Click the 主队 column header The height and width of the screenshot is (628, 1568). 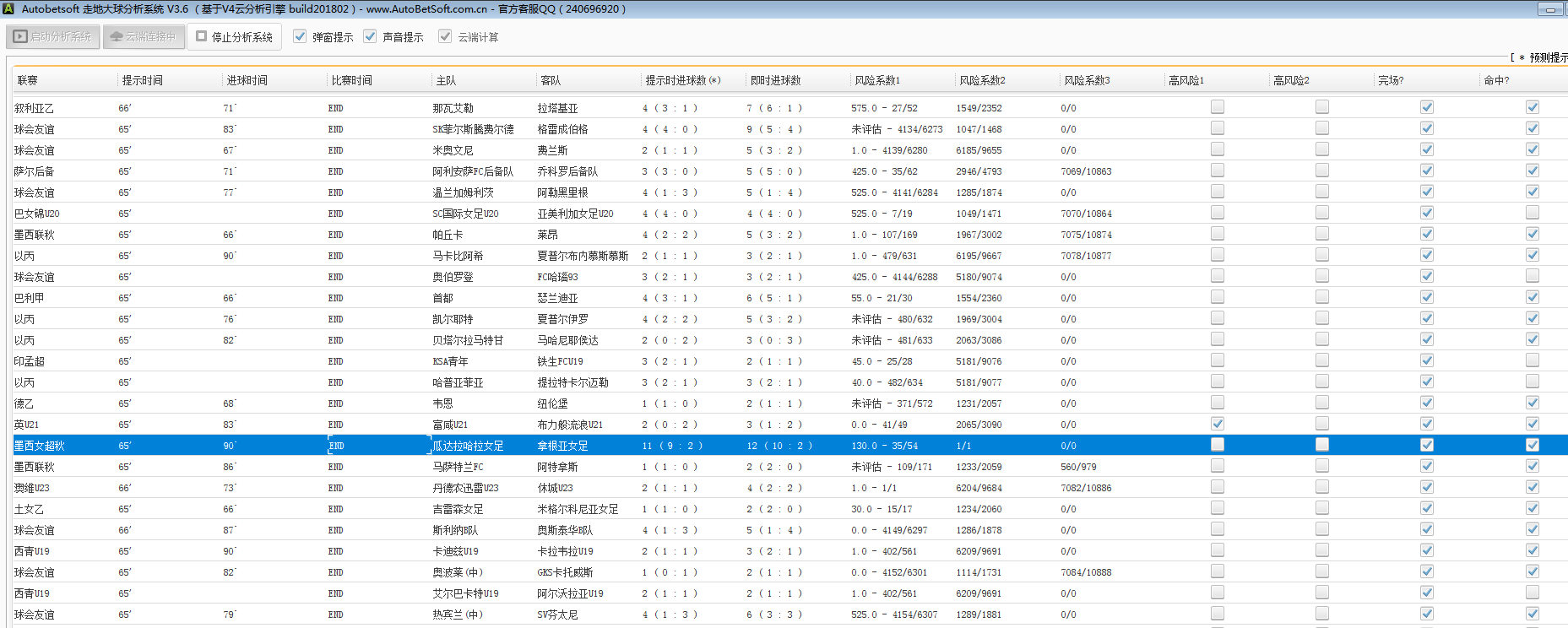point(446,80)
